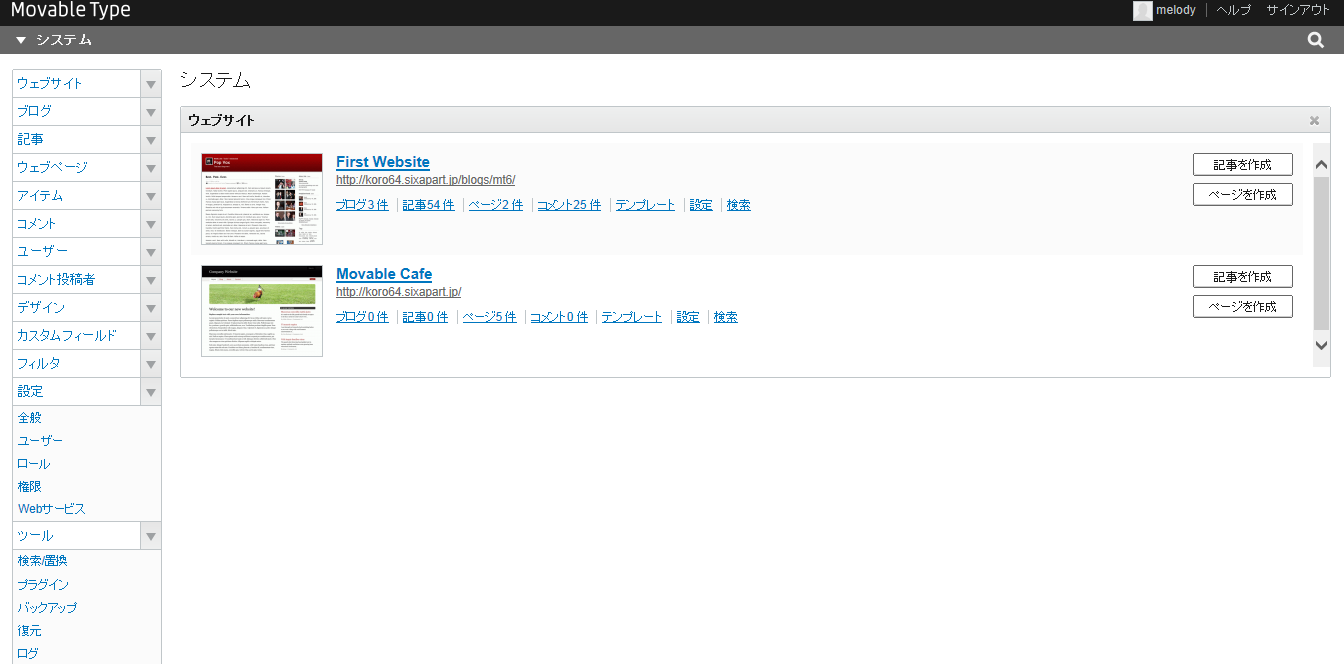This screenshot has width=1344, height=664.
Task: Close the ウェブサイト widget panel
Action: tap(1314, 120)
